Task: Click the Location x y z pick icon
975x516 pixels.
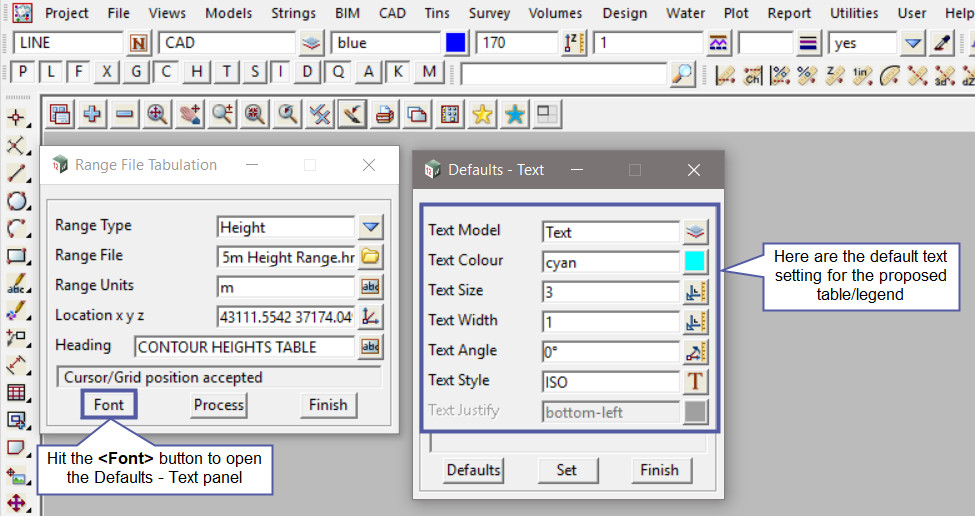Action: pyautogui.click(x=371, y=317)
